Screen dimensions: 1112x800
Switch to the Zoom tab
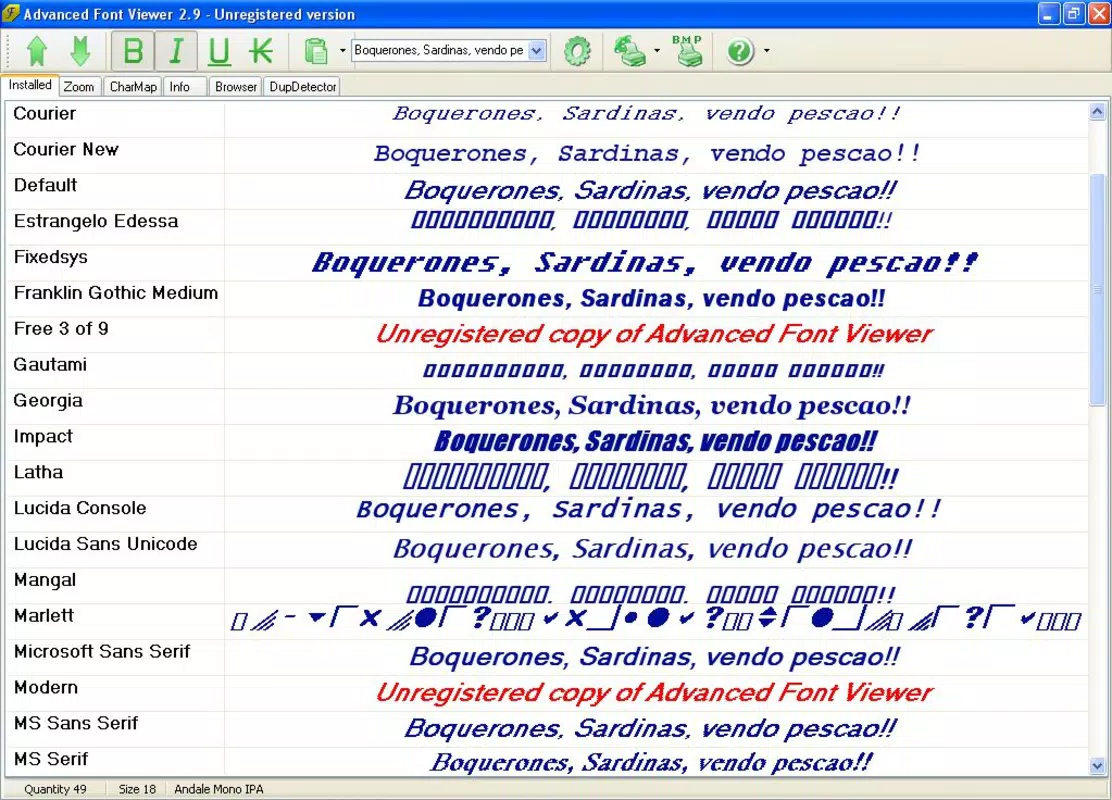coord(79,87)
